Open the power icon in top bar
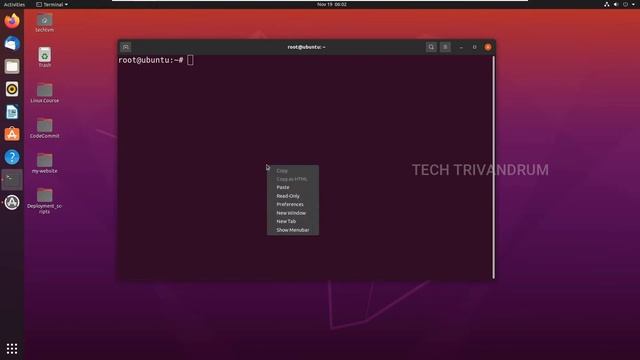The height and width of the screenshot is (360, 640). [625, 4]
